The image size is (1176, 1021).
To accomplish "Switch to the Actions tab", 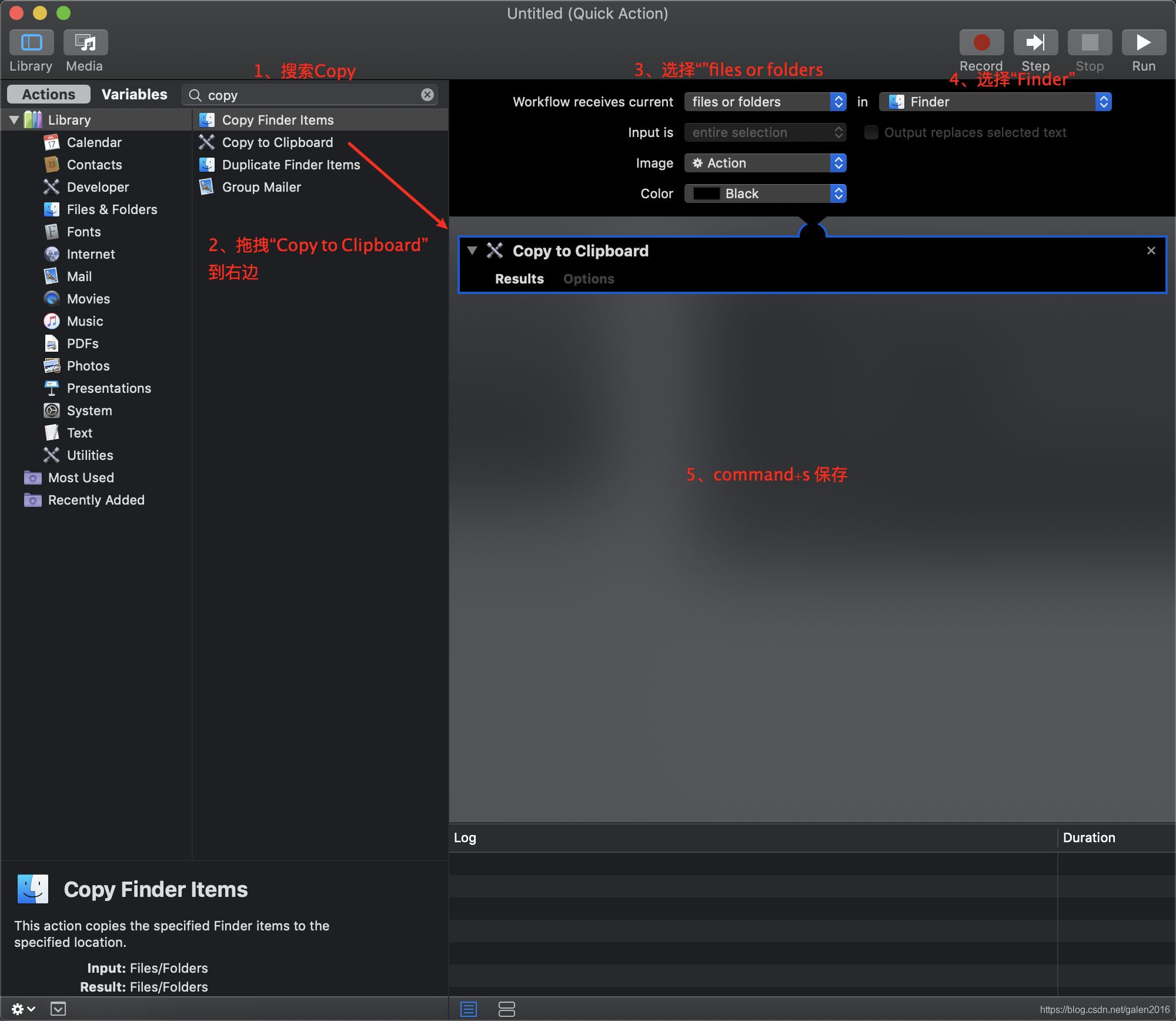I will point(49,94).
